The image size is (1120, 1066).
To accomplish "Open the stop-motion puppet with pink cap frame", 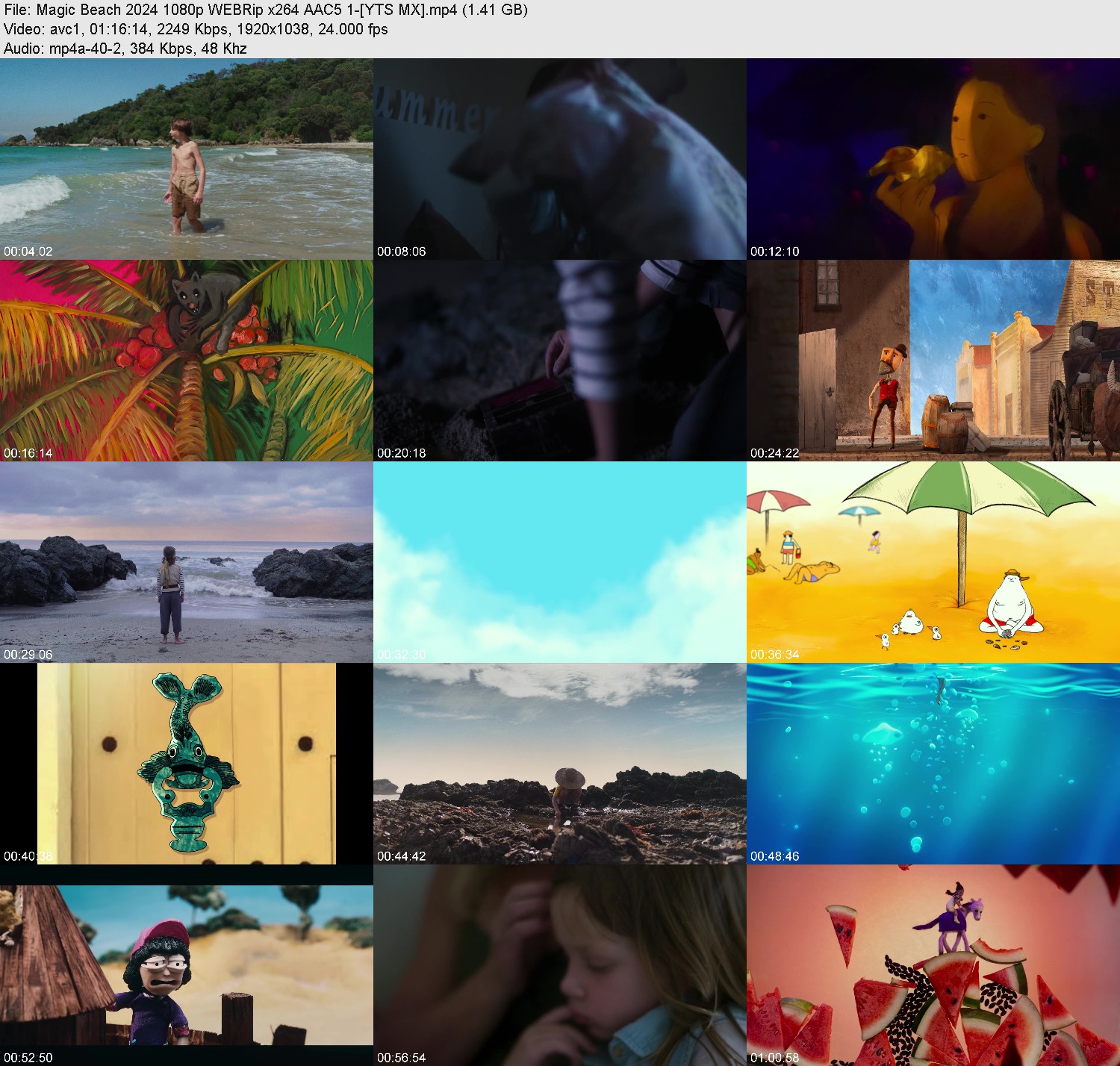I will 187,965.
